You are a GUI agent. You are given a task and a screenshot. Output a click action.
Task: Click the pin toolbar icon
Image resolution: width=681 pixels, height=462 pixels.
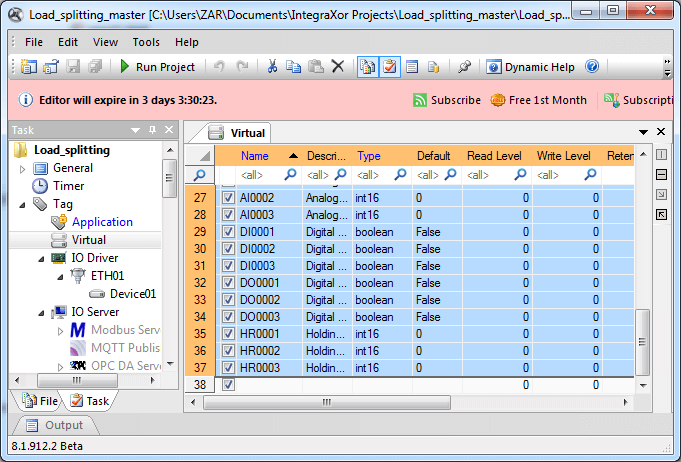point(464,67)
